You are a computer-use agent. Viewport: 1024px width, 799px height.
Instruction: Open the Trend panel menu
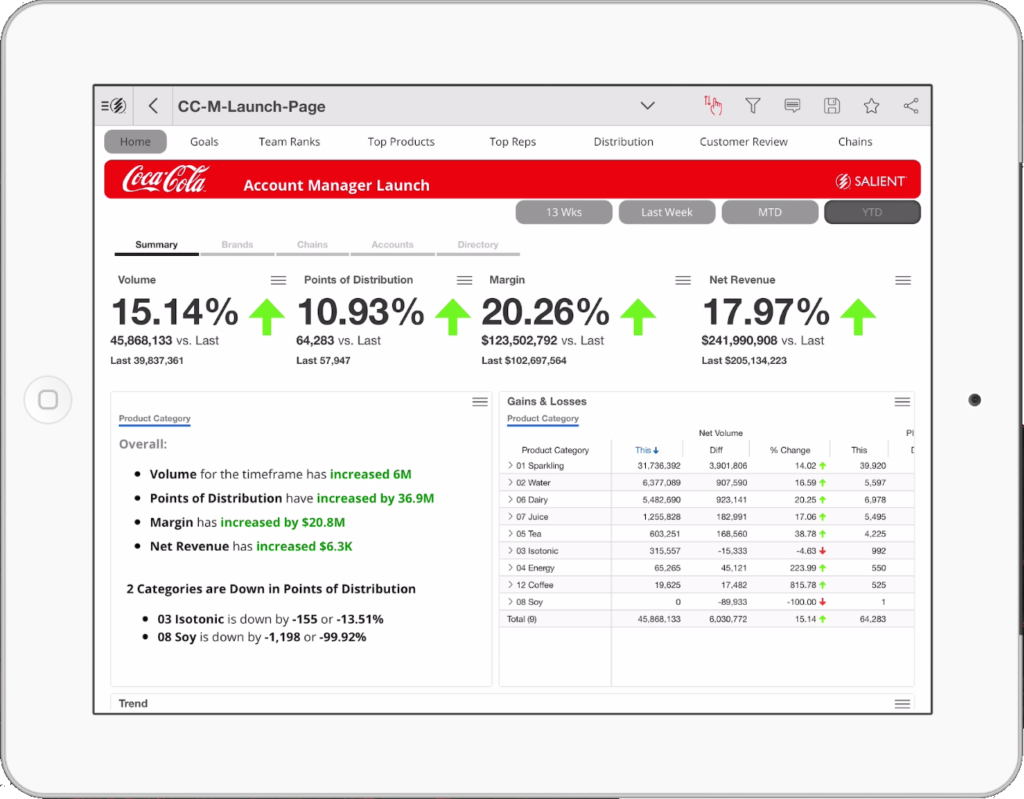pyautogui.click(x=903, y=704)
